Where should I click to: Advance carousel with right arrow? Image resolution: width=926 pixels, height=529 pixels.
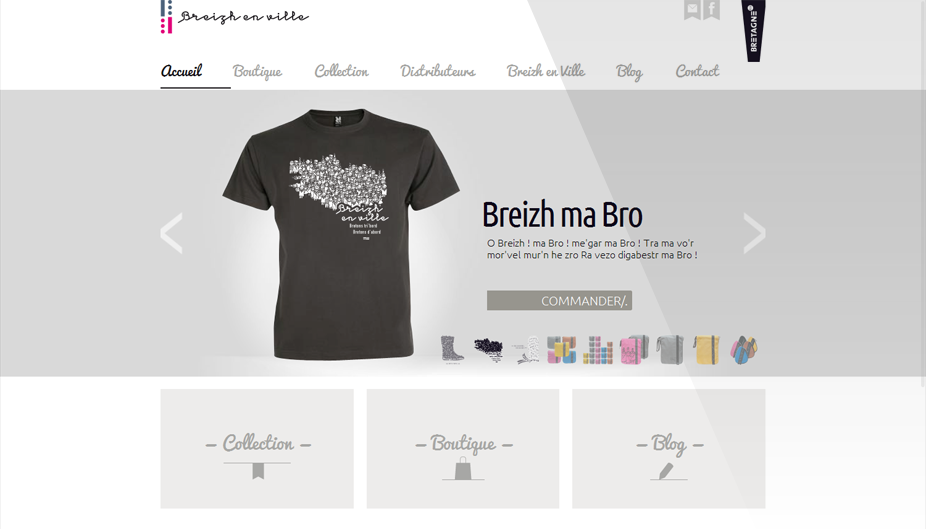pos(754,233)
